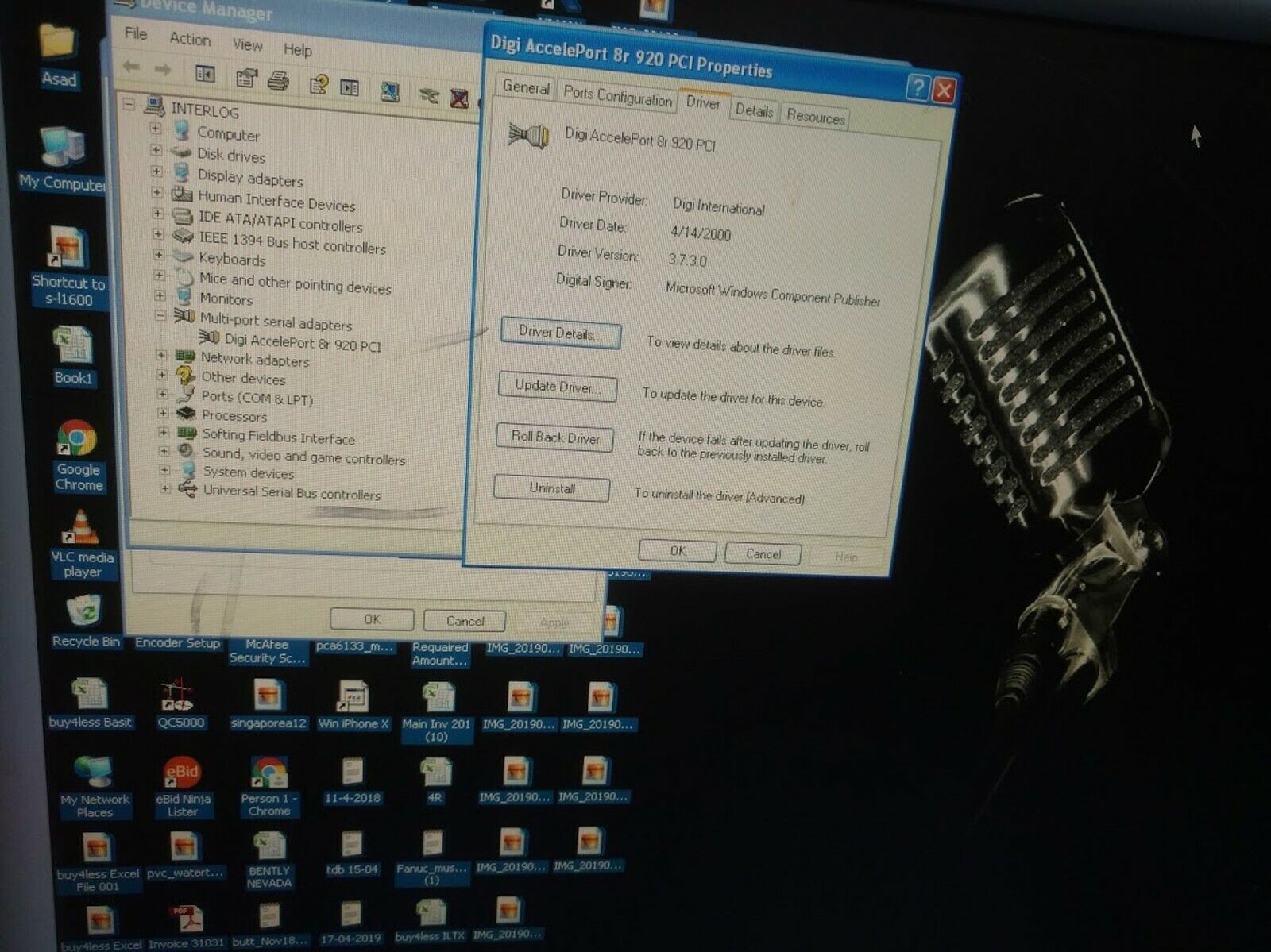Open the Action menu in Device Manager
The height and width of the screenshot is (952, 1271).
190,39
